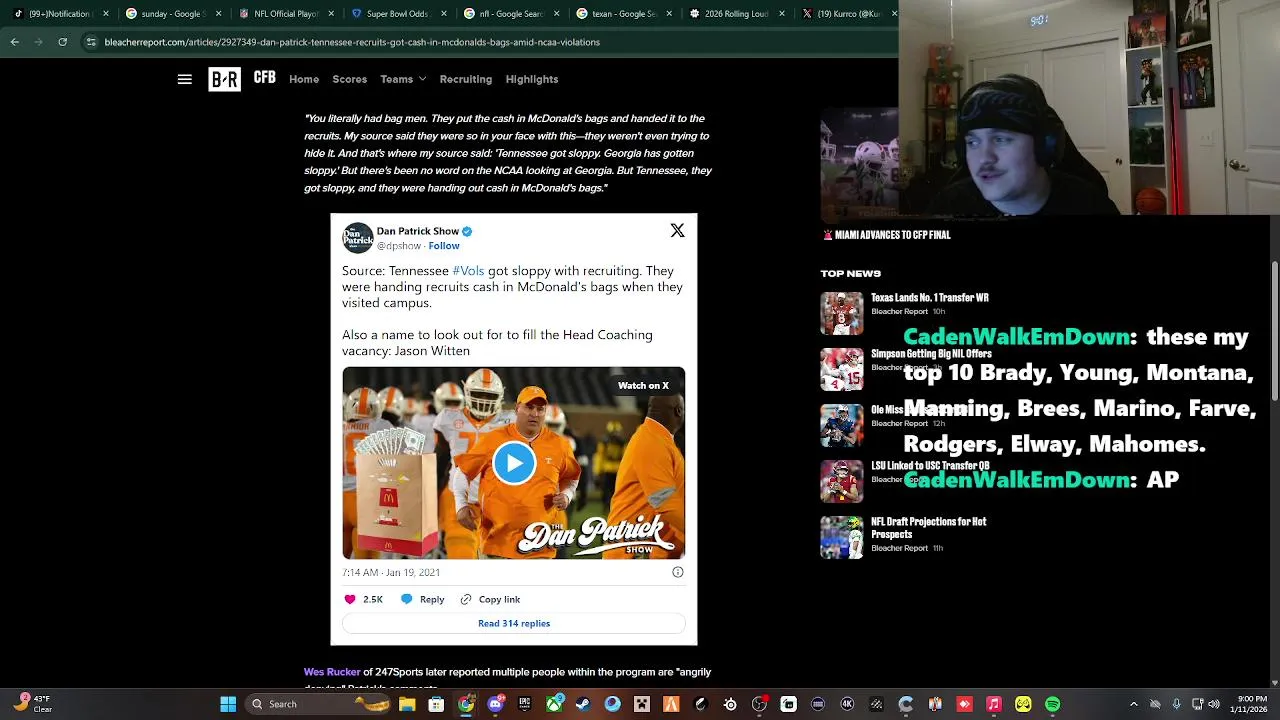This screenshot has height=720, width=1280.
Task: Like the tweet via heart icon
Action: tap(350, 599)
